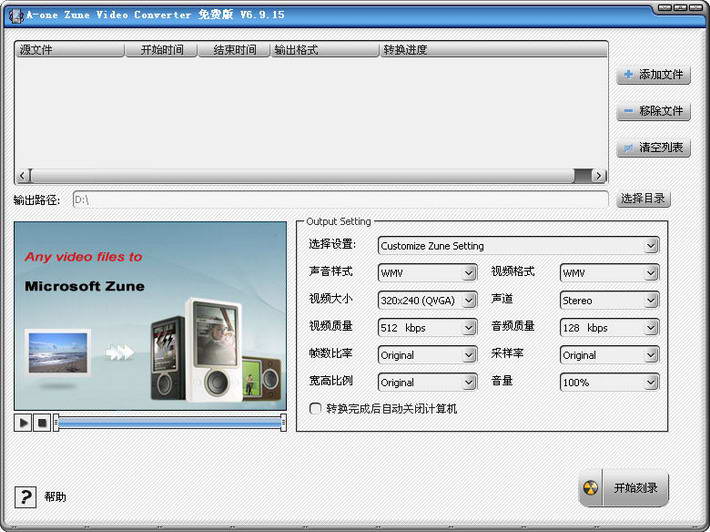Open the 声音样式 WMV dropdown
Viewport: 710px width, 532px height.
pos(427,273)
